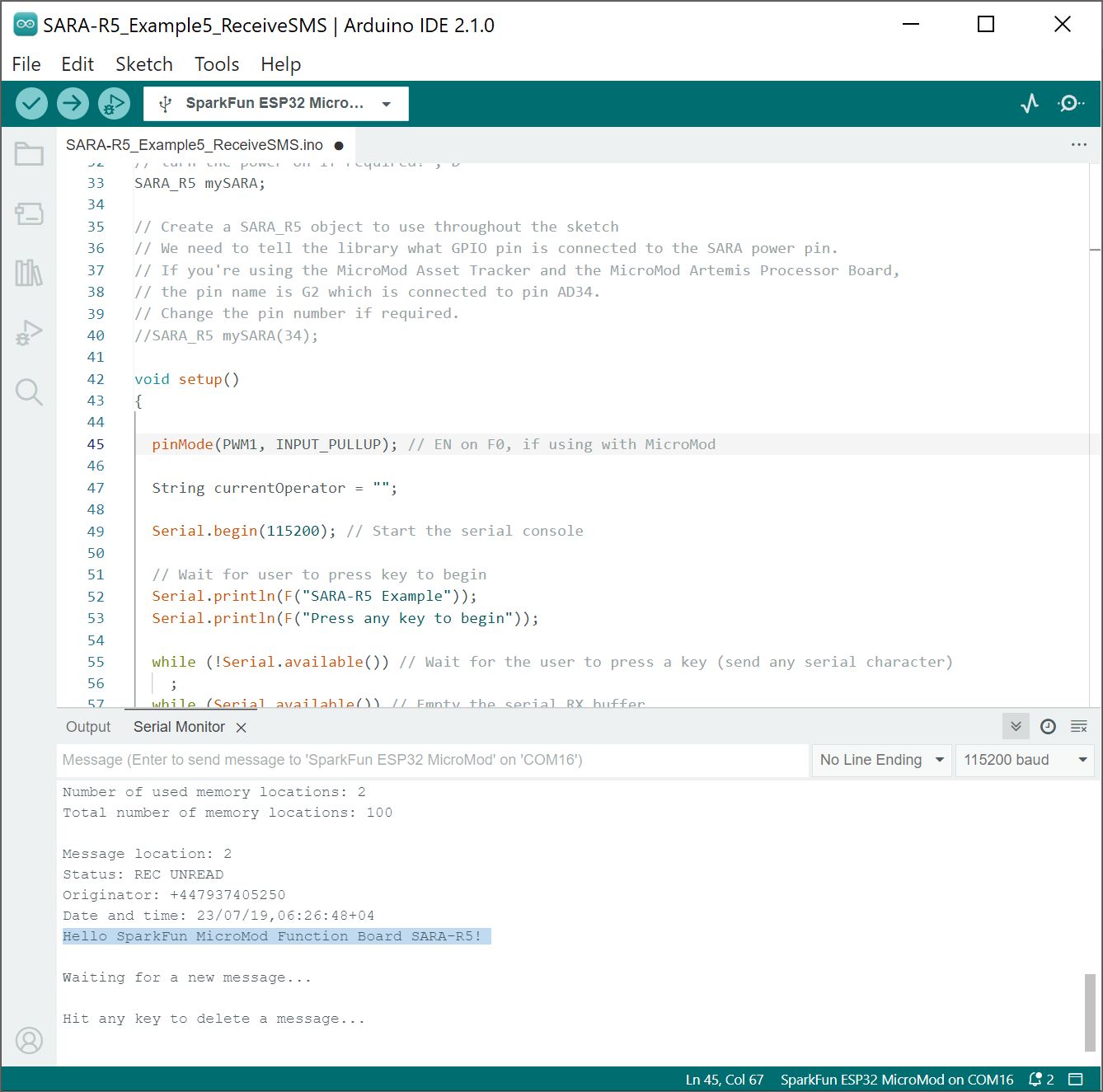This screenshot has height=1092, width=1103.
Task: Open the Debug sidebar panel icon
Action: 29,332
